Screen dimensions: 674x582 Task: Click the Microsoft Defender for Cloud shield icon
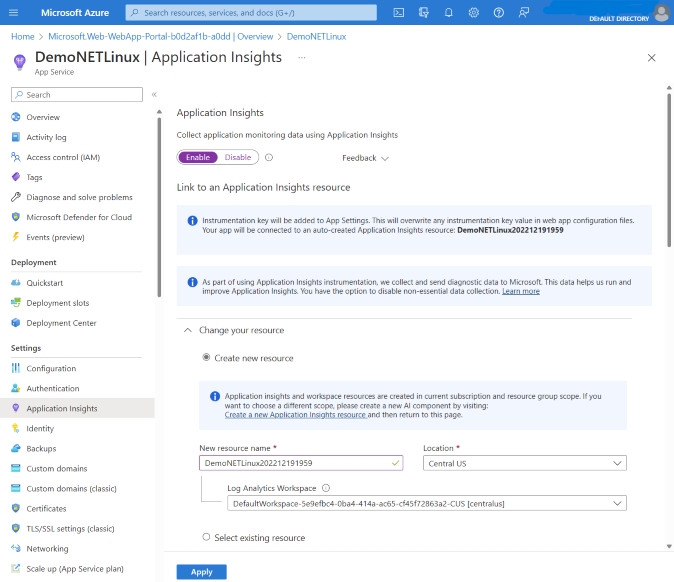(16, 217)
